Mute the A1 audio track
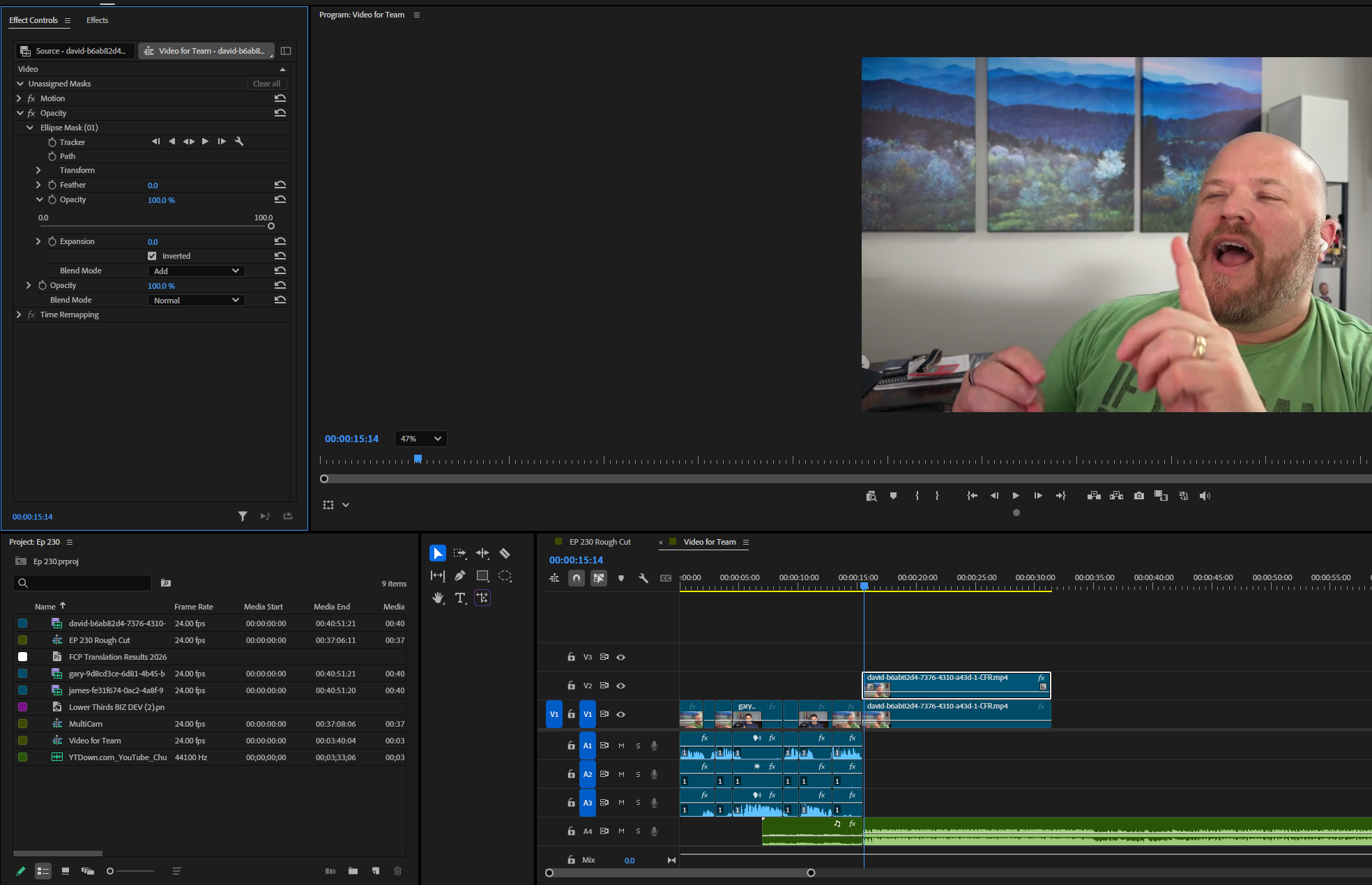Image resolution: width=1372 pixels, height=885 pixels. [621, 746]
